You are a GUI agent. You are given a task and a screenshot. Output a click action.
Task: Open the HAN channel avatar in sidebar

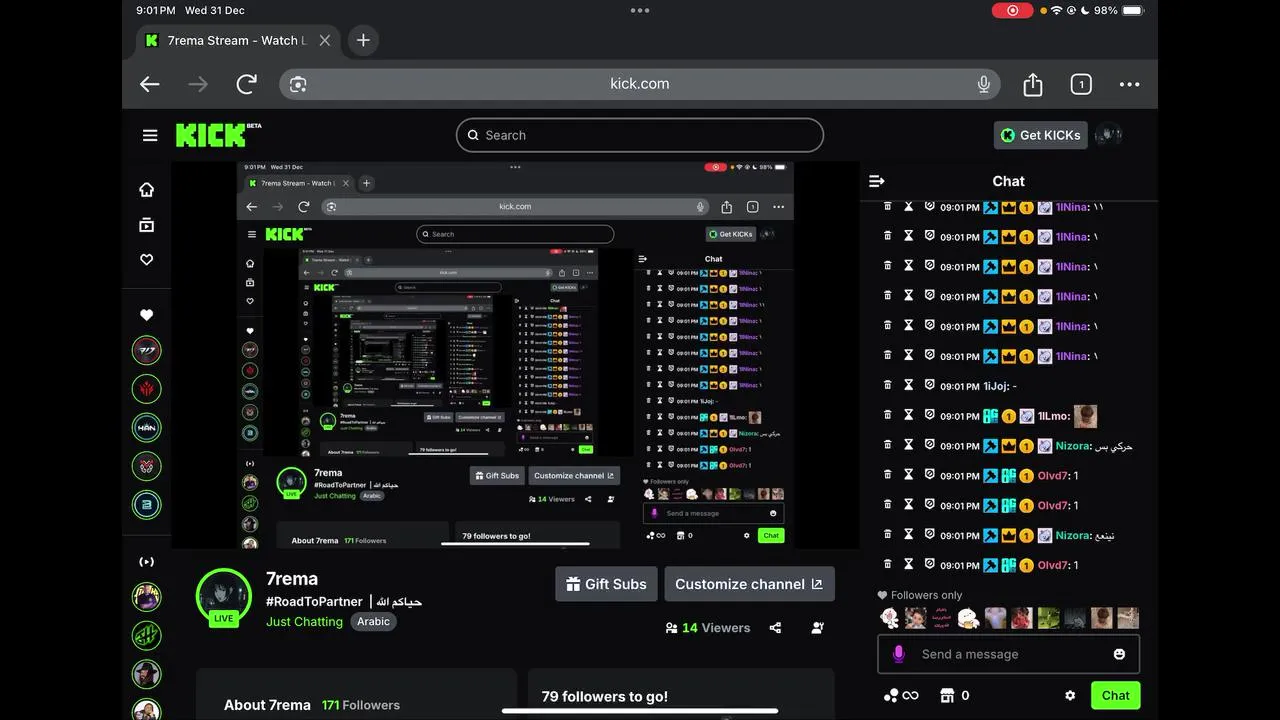147,427
